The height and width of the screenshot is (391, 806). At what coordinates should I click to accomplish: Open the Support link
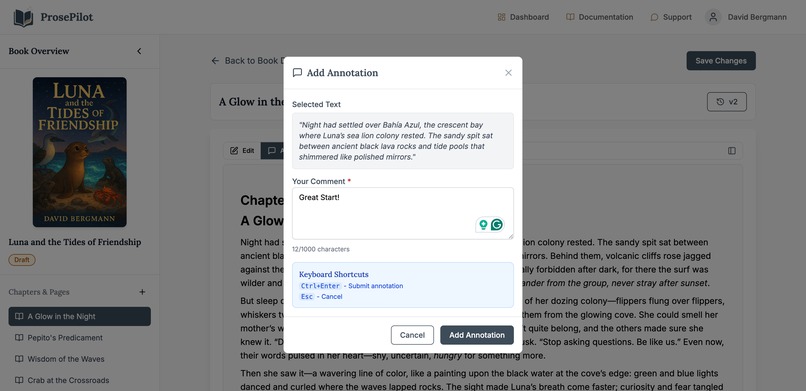point(671,17)
